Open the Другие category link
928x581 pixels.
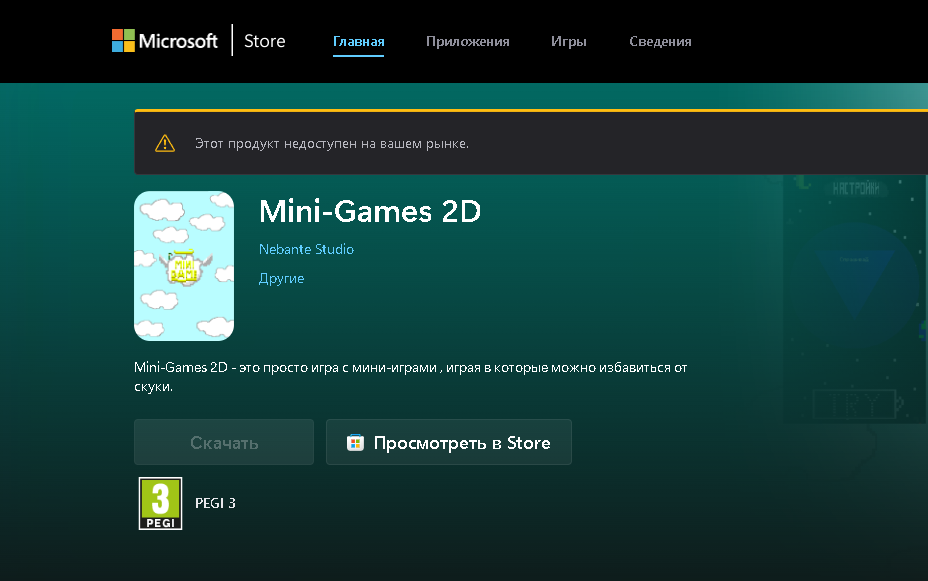[281, 278]
